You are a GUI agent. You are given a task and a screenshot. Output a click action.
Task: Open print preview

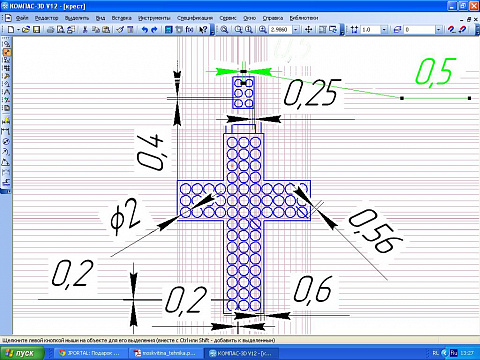(x=60, y=30)
